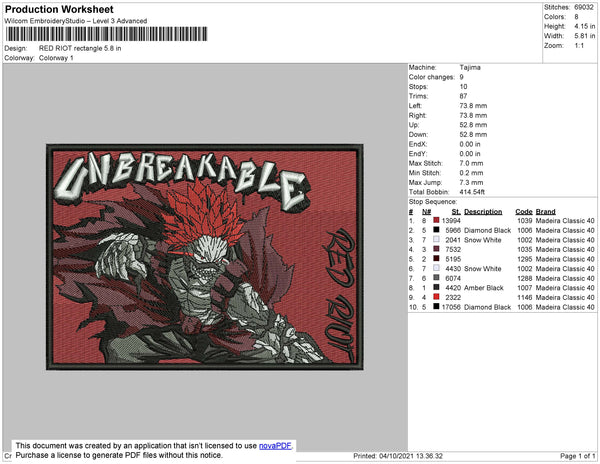Click gray swatch for stop 7 (code 1288)
Viewport: 600px width, 464px height.
point(436,278)
